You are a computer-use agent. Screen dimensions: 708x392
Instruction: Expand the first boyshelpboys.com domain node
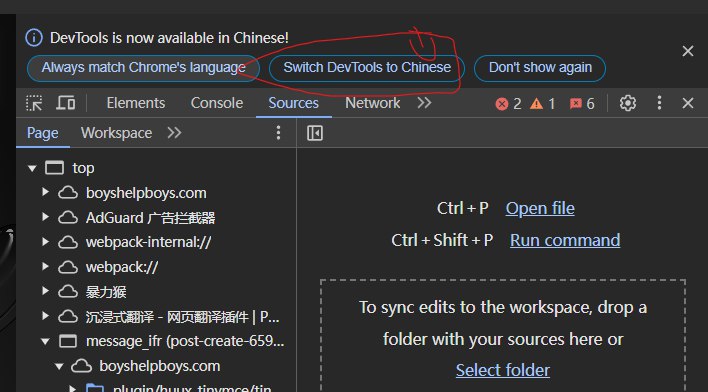click(45, 192)
